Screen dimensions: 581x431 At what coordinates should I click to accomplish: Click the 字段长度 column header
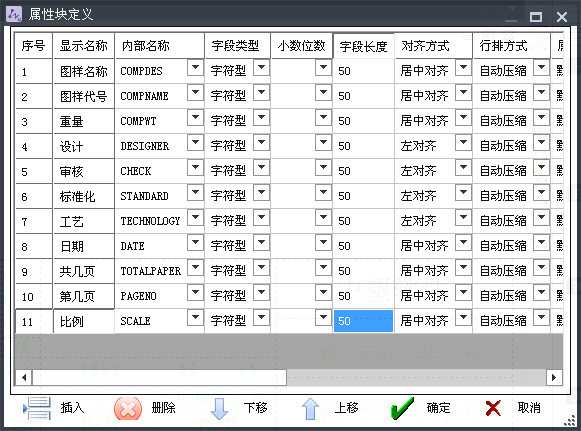(x=363, y=46)
